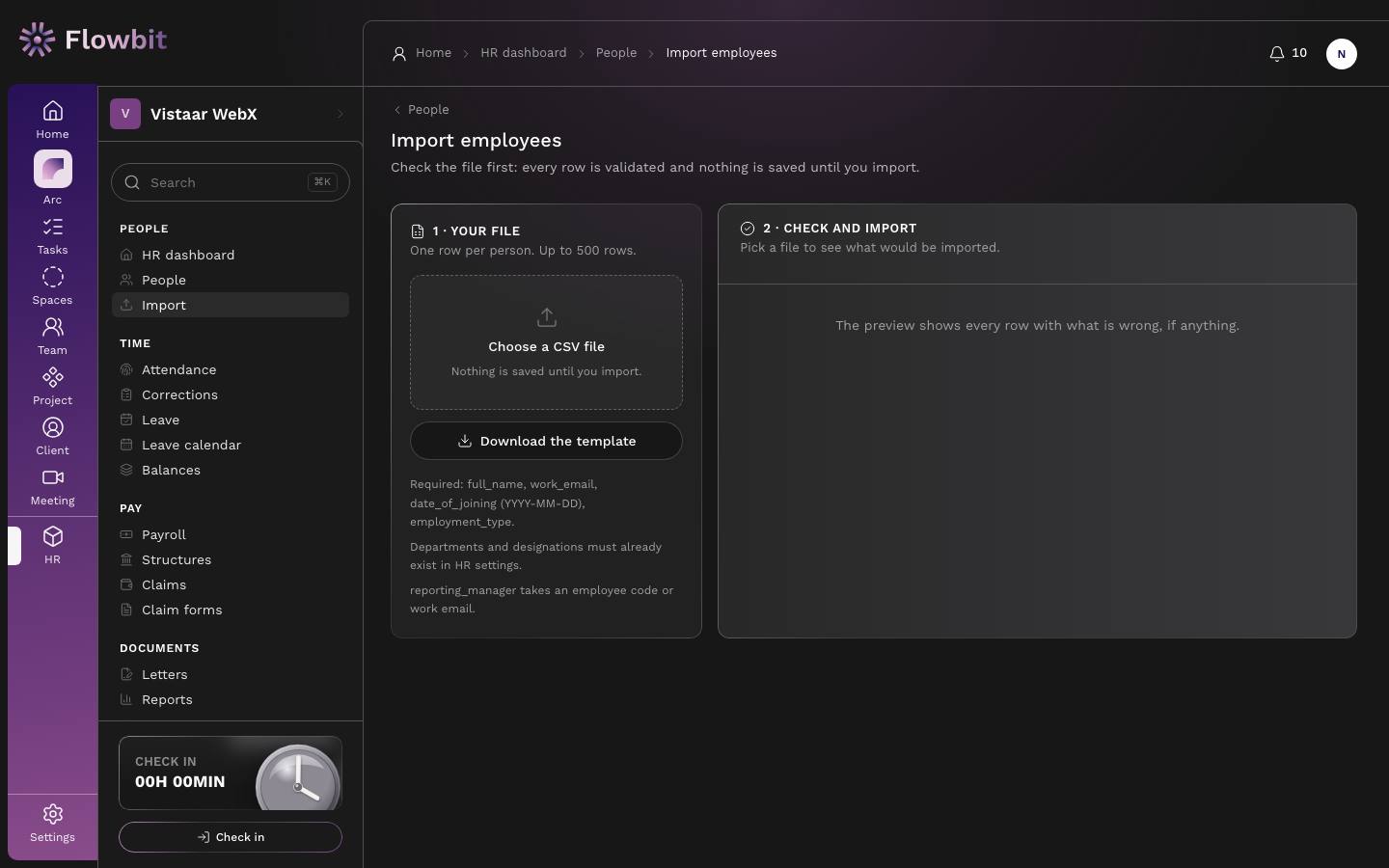Open Spaces from the purple rail
Screen dimensions: 1389x868
click(x=52, y=286)
